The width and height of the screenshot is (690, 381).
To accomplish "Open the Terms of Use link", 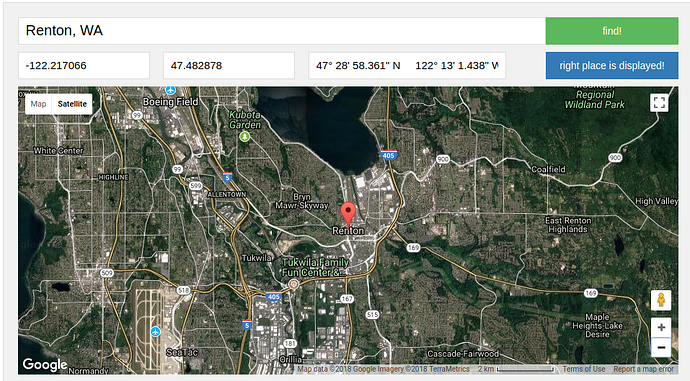I will pos(584,369).
